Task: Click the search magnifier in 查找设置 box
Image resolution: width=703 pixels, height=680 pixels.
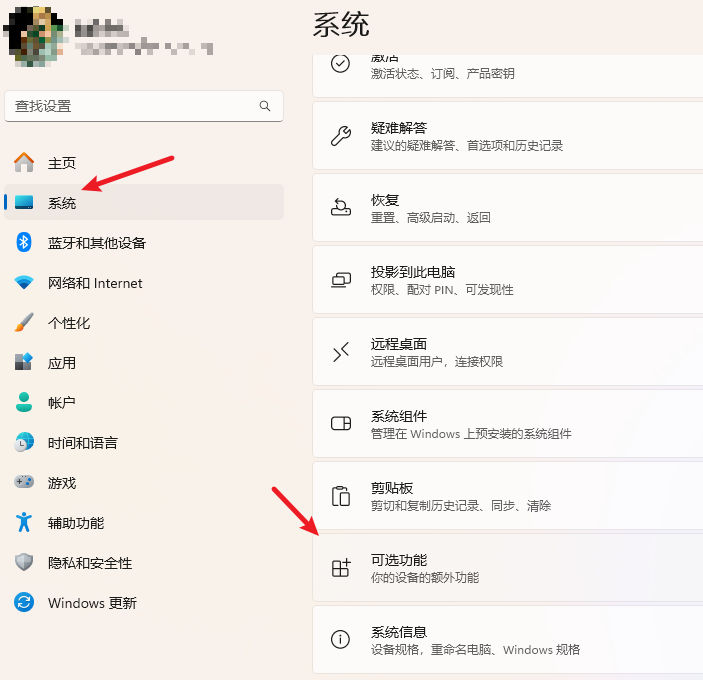Action: click(x=265, y=106)
